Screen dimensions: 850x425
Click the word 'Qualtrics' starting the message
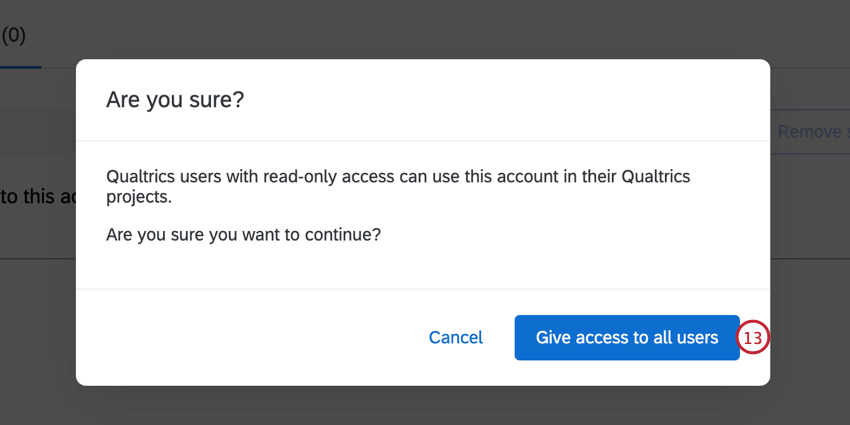pyautogui.click(x=142, y=177)
